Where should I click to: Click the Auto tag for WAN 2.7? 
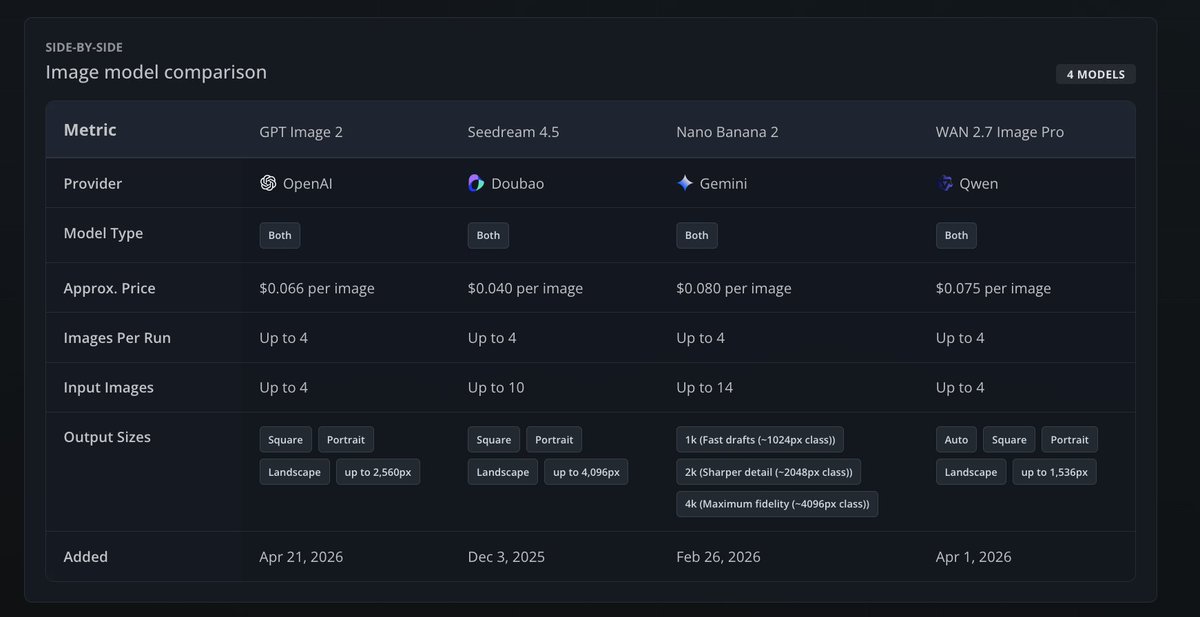click(956, 440)
